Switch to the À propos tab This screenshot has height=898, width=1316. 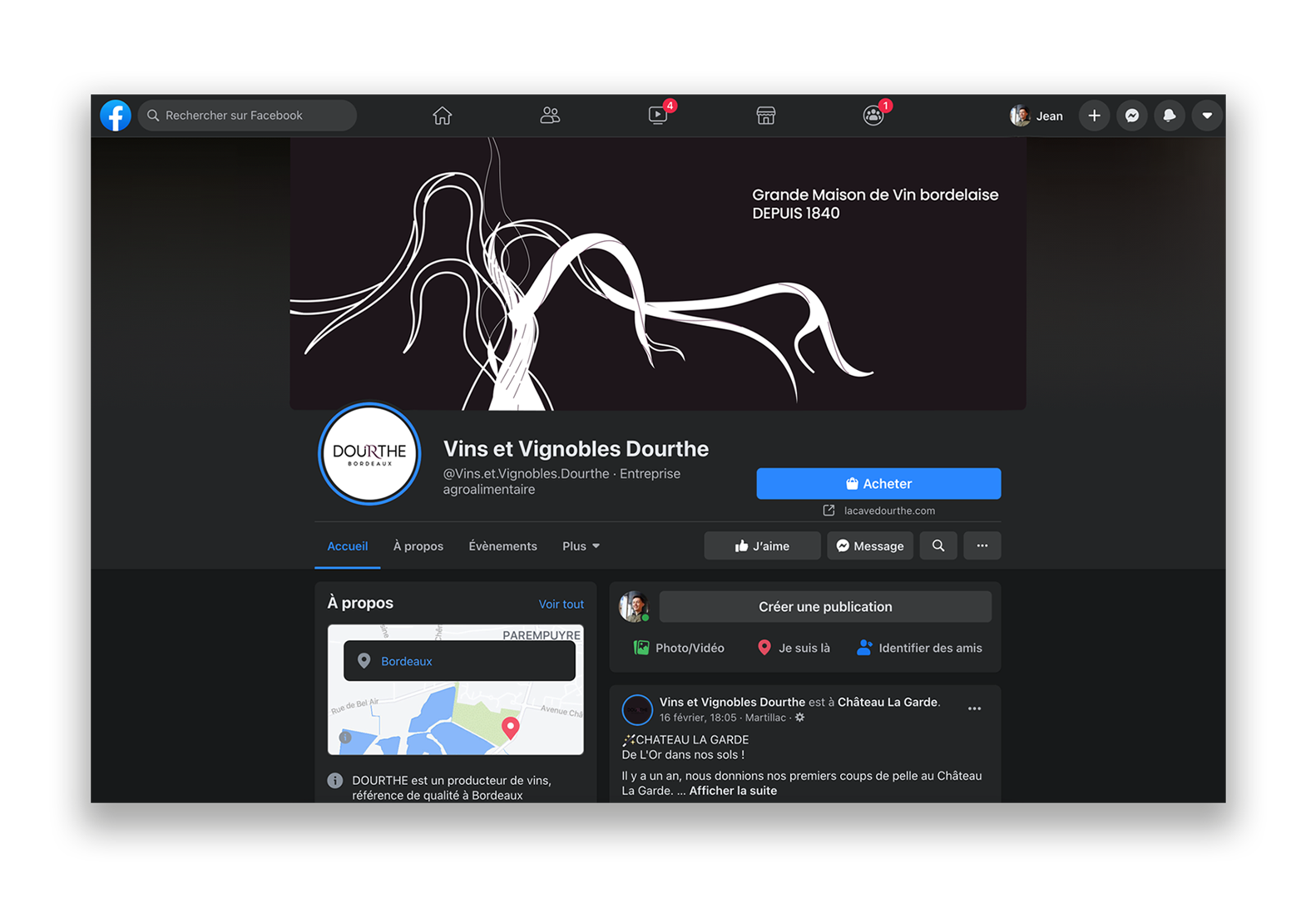tap(418, 546)
